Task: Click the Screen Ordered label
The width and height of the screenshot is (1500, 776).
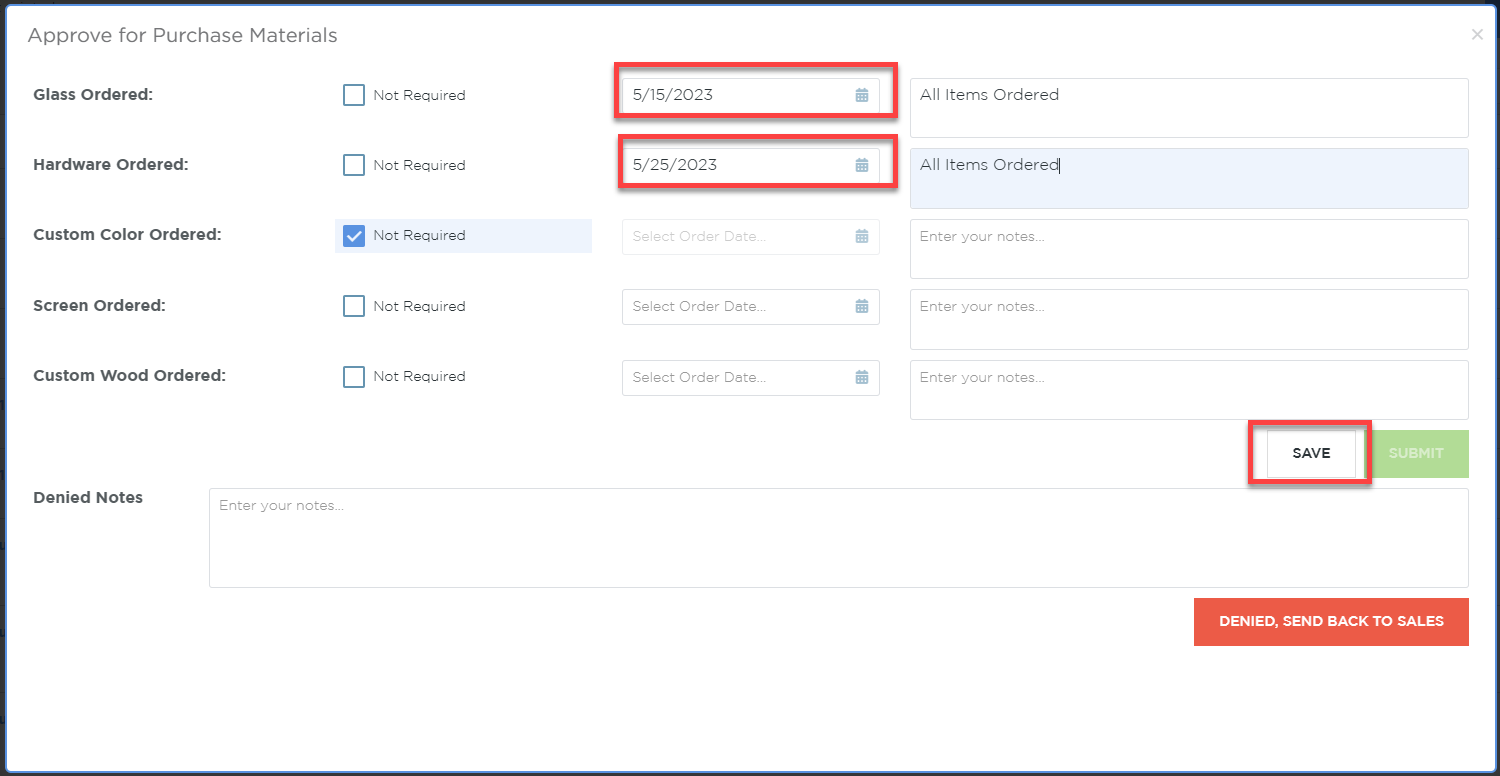Action: click(99, 306)
